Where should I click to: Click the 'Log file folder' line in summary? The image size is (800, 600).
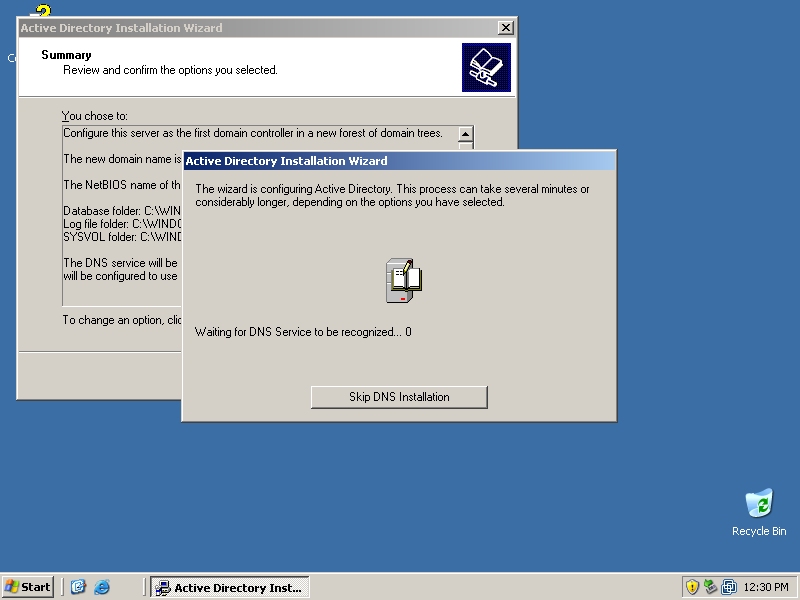point(122,224)
